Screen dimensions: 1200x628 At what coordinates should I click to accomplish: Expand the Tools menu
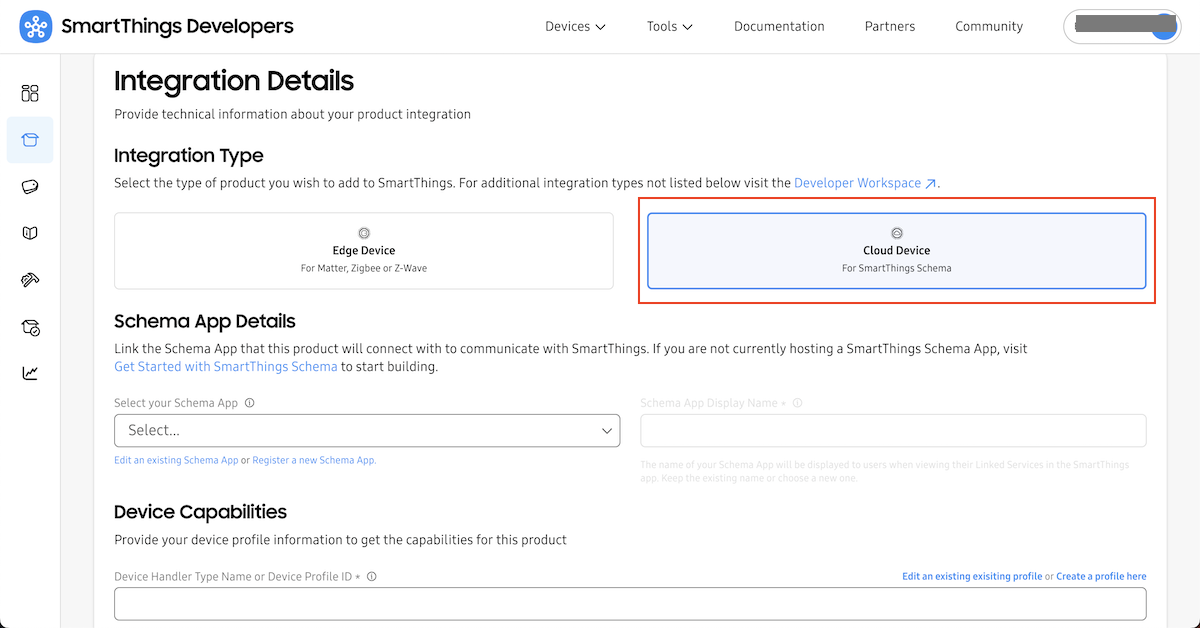[669, 27]
